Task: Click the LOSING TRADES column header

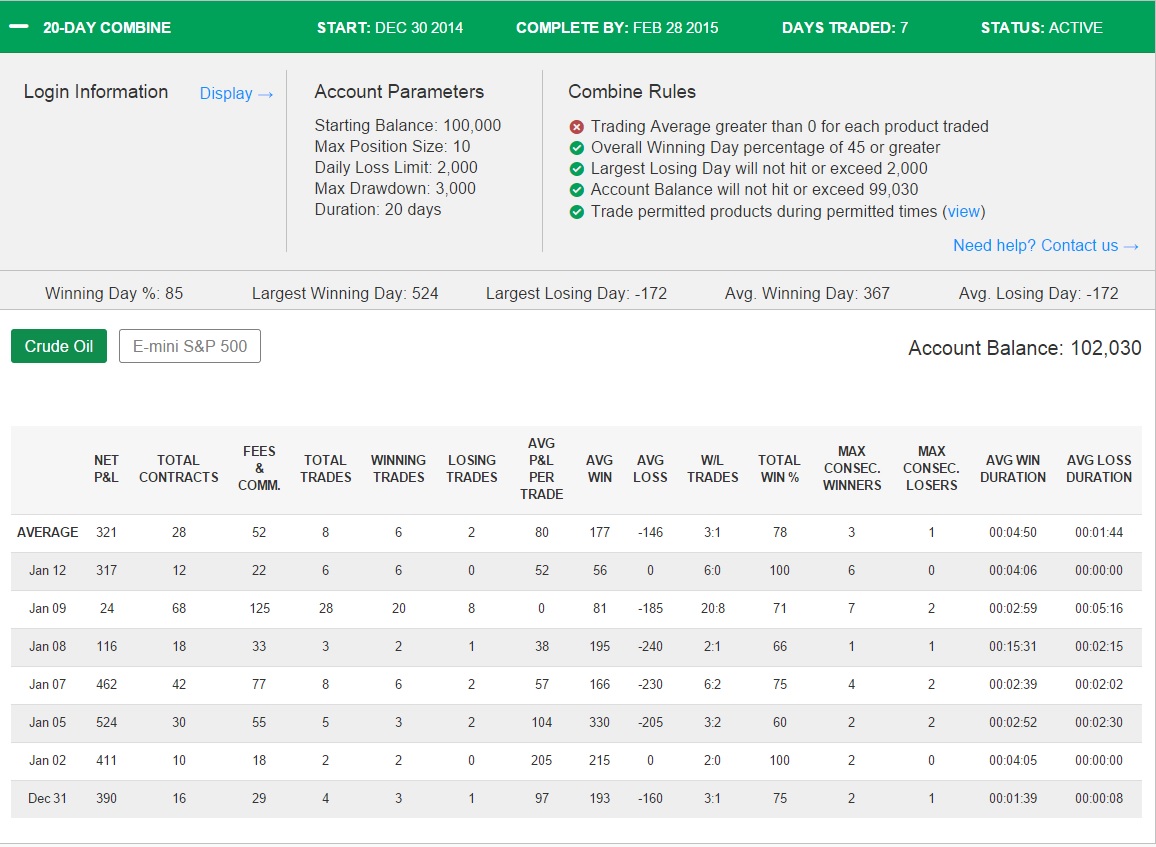Action: click(472, 468)
